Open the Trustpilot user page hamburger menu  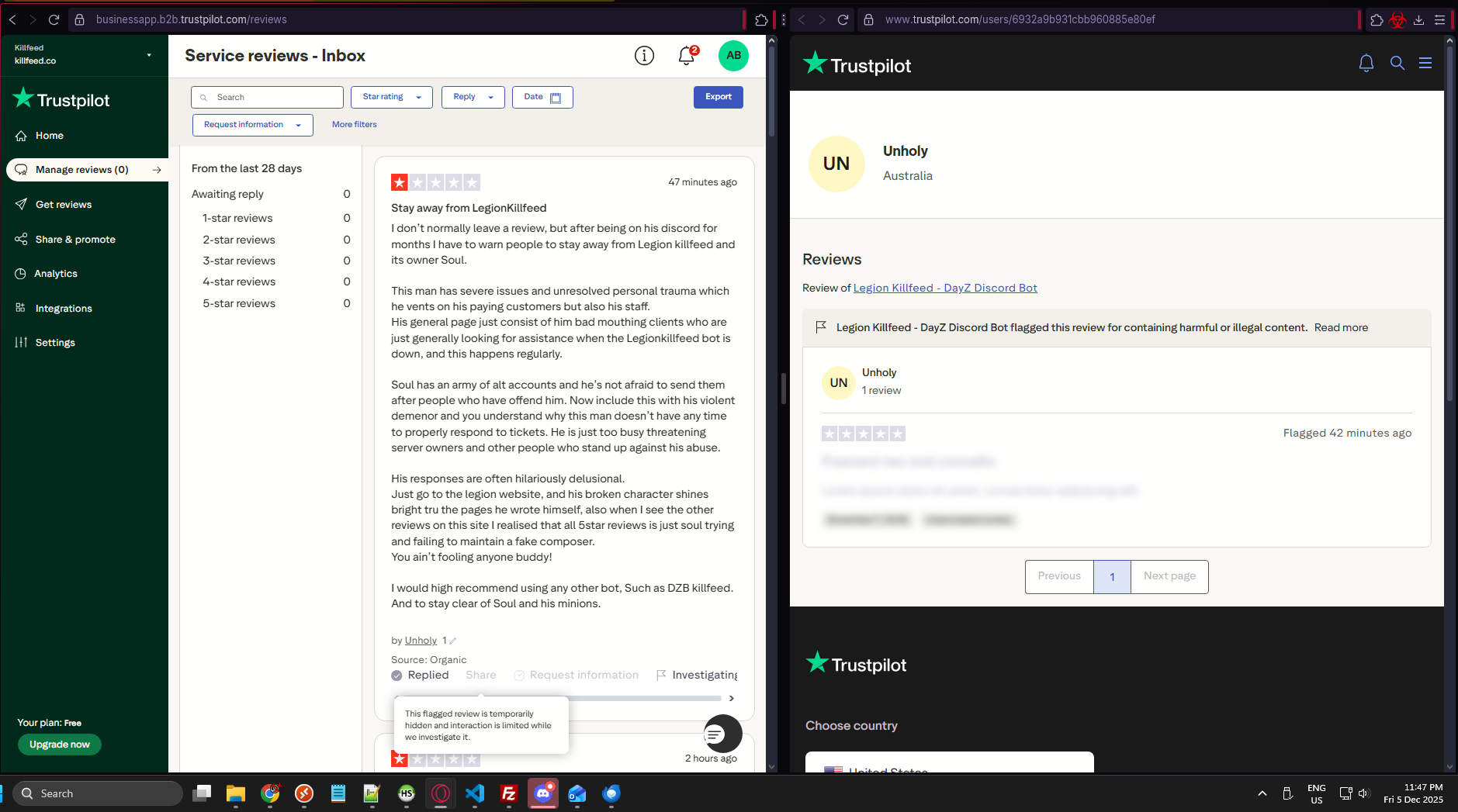(x=1425, y=64)
